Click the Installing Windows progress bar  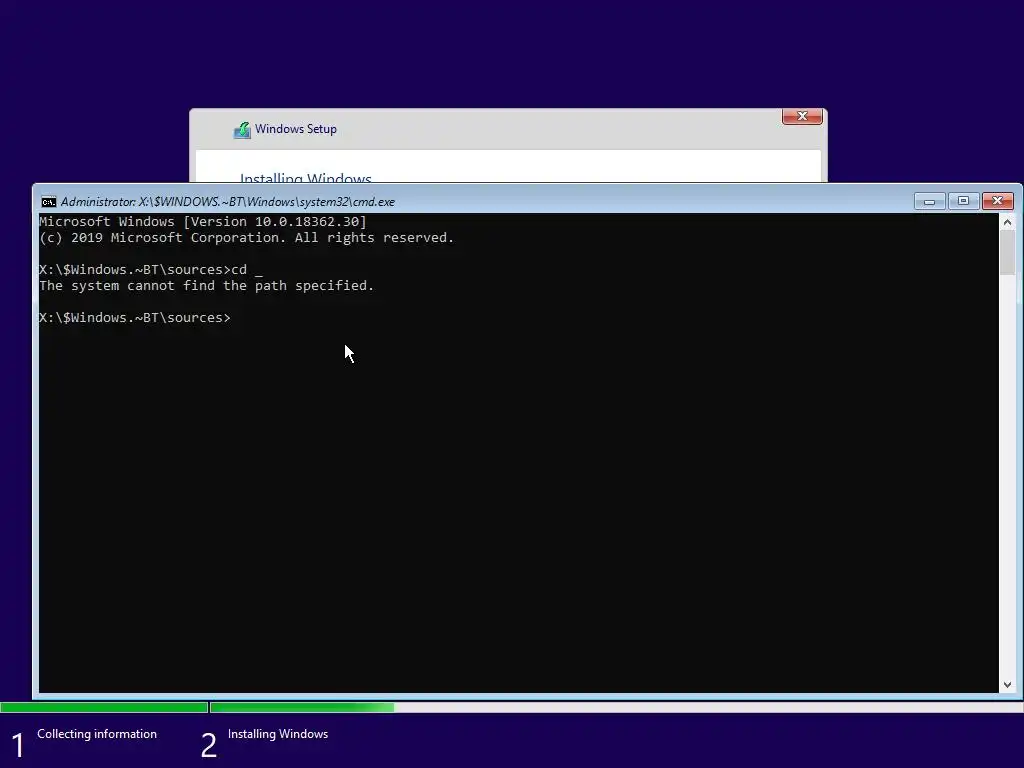[616, 707]
